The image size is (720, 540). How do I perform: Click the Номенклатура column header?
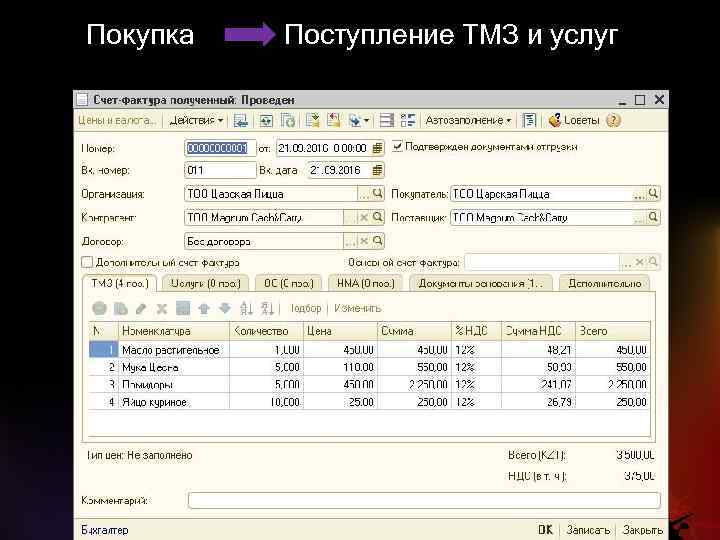174,331
